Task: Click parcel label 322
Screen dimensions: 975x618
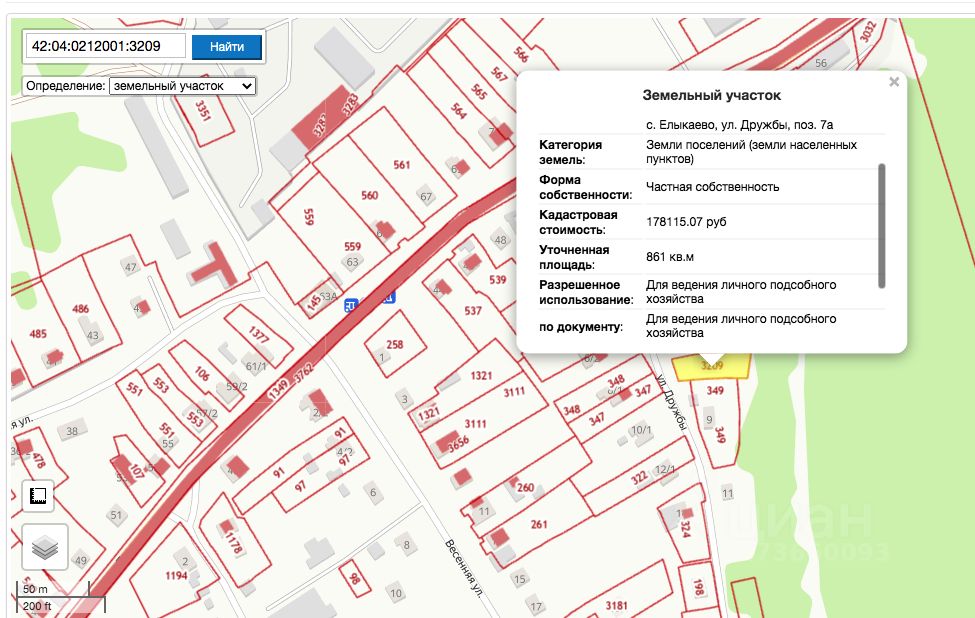Action: tap(639, 477)
